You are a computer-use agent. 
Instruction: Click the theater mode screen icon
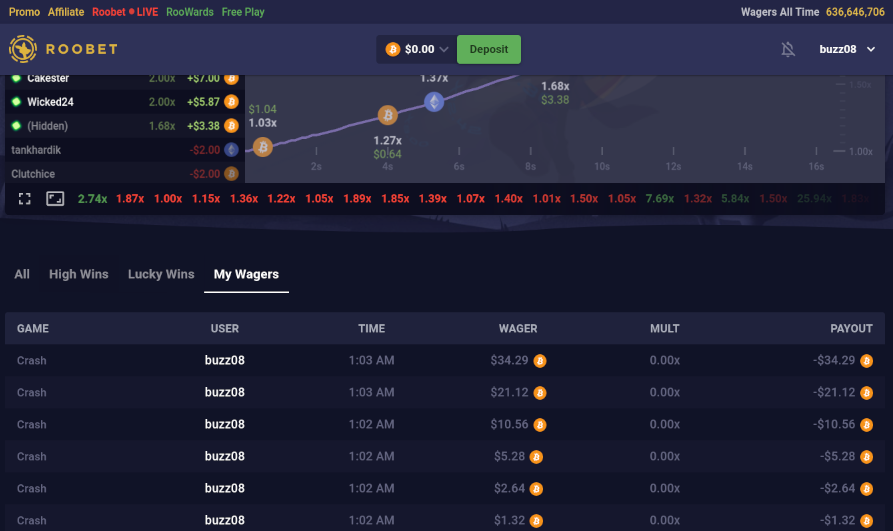55,199
